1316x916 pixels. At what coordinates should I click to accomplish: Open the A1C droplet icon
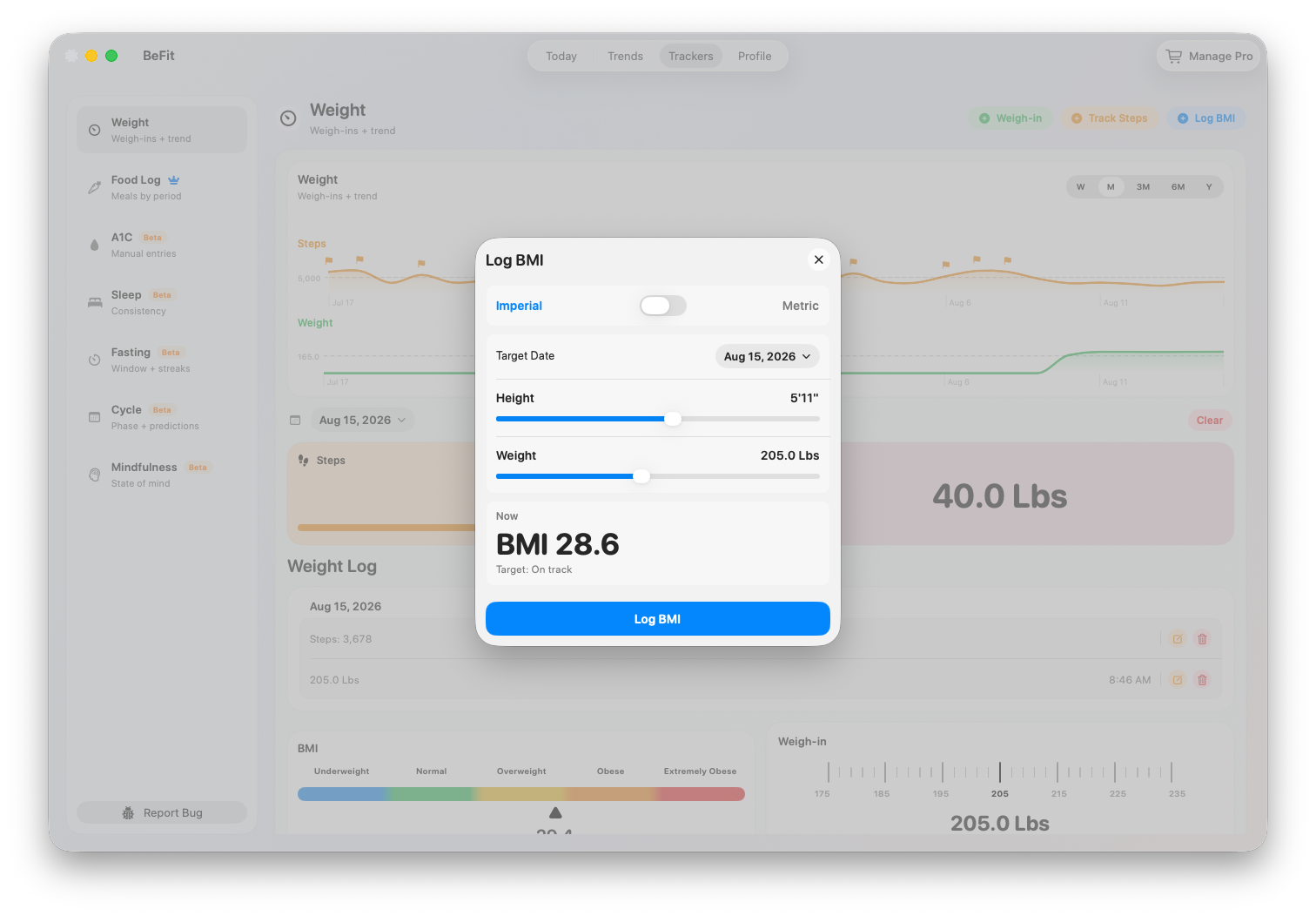[x=95, y=245]
